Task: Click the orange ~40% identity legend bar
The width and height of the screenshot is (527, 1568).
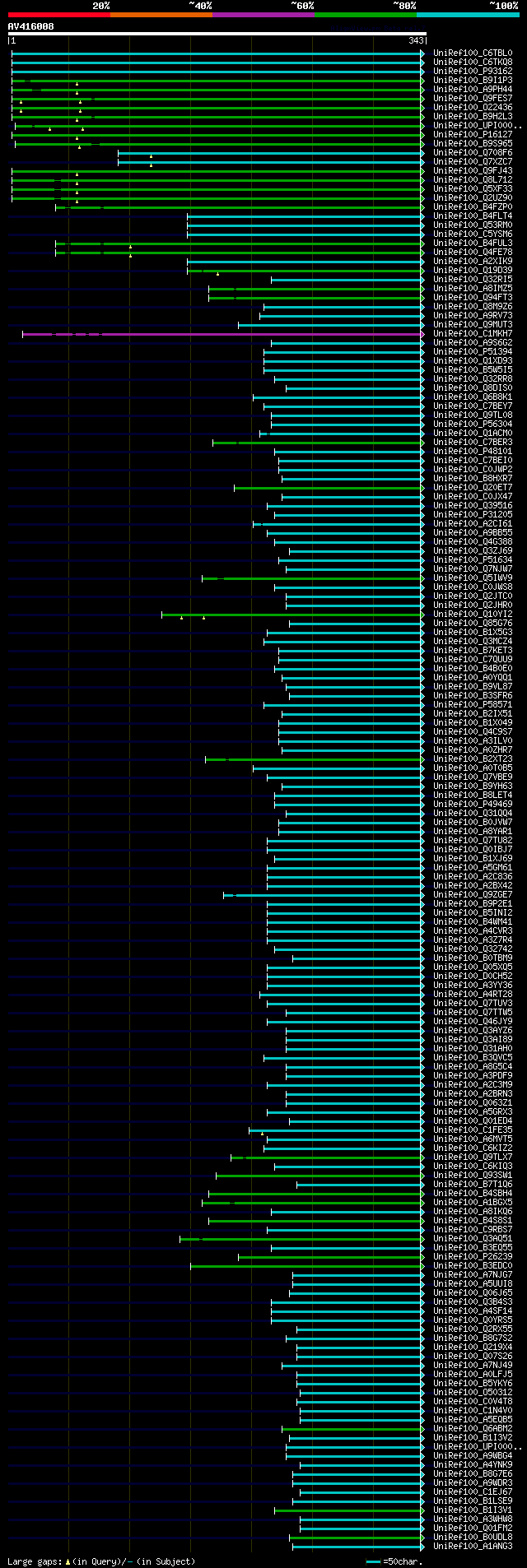Action: click(161, 15)
